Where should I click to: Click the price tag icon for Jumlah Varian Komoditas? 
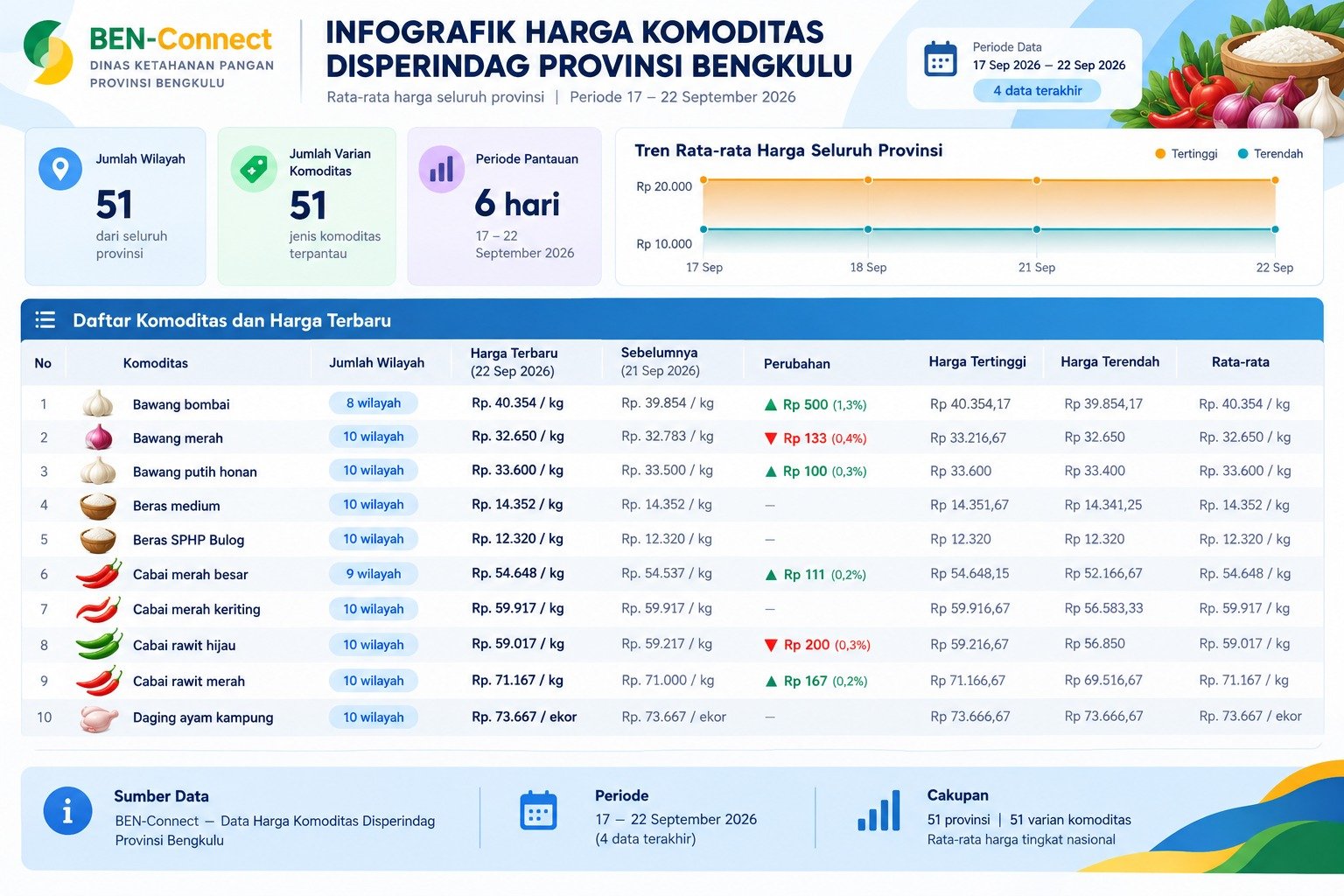point(254,168)
